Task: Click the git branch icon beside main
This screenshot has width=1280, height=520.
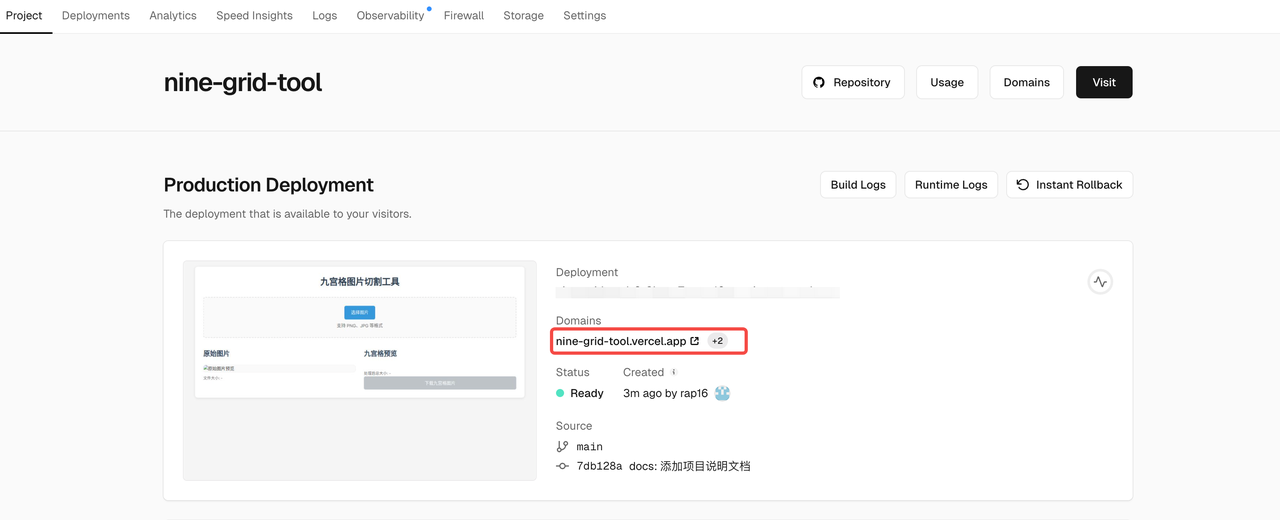Action: (562, 446)
